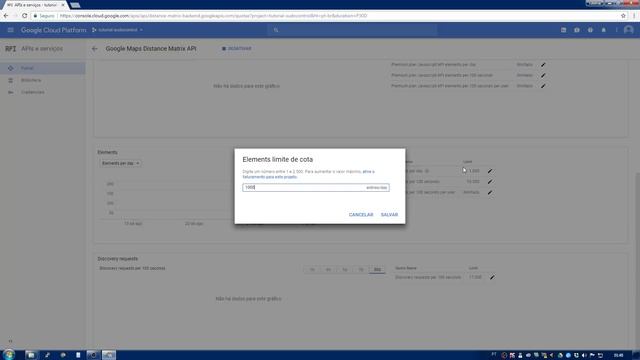Bookmark the page with the star icon

(x=623, y=16)
